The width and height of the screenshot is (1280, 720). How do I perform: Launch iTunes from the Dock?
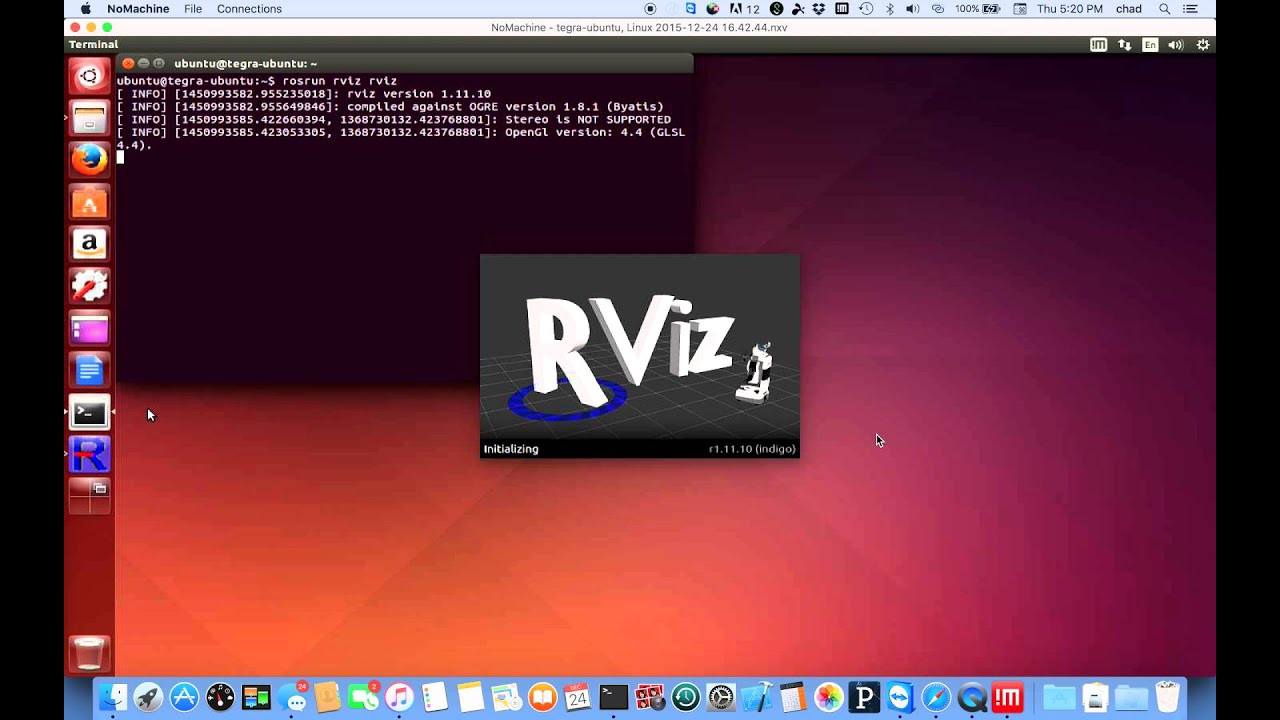tap(399, 697)
